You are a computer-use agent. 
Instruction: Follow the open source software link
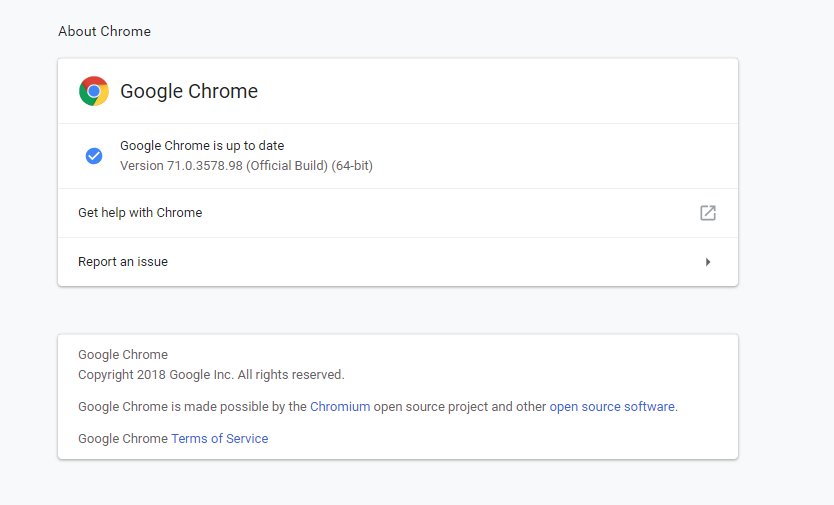pyautogui.click(x=612, y=407)
